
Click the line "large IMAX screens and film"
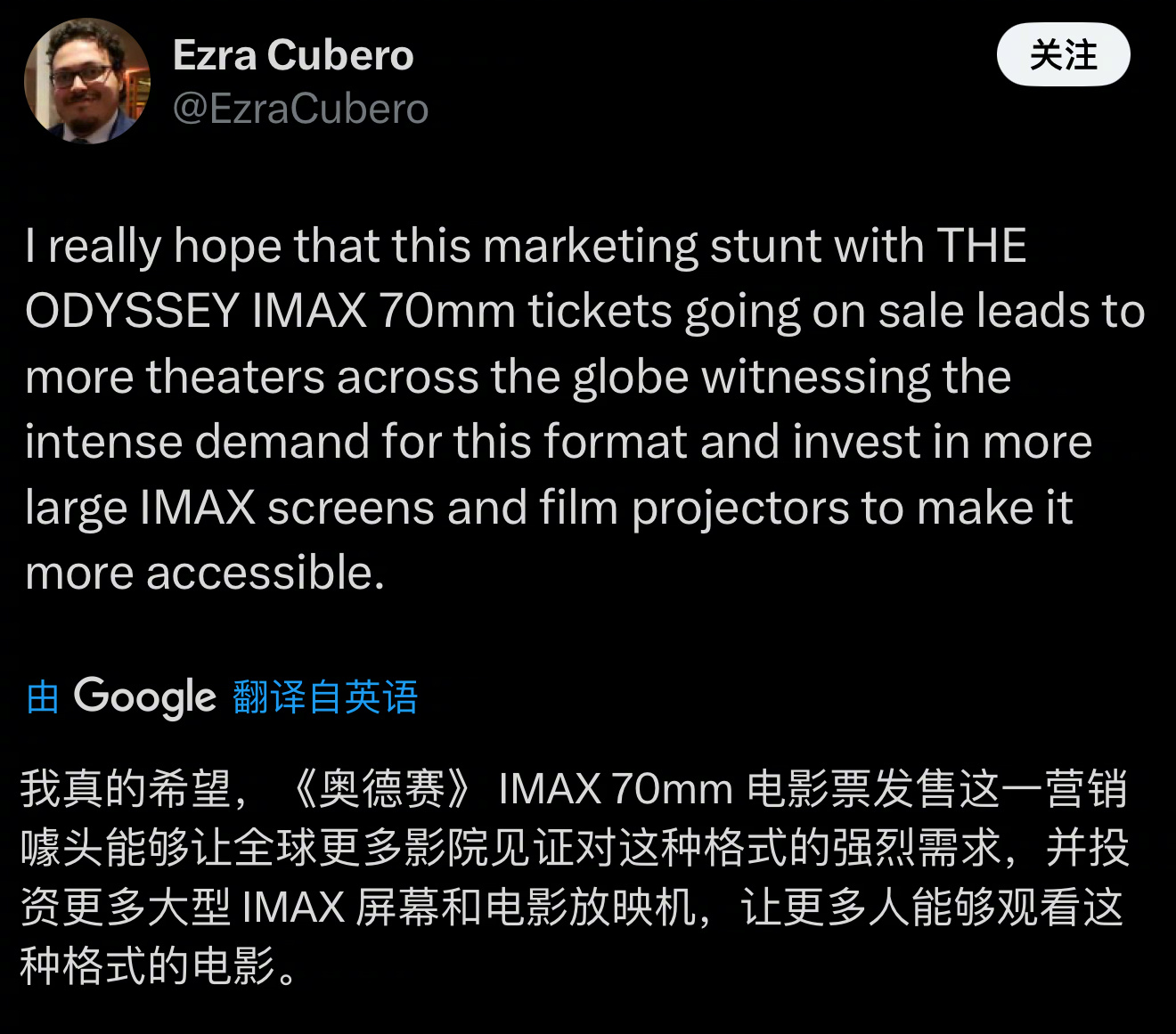[549, 509]
